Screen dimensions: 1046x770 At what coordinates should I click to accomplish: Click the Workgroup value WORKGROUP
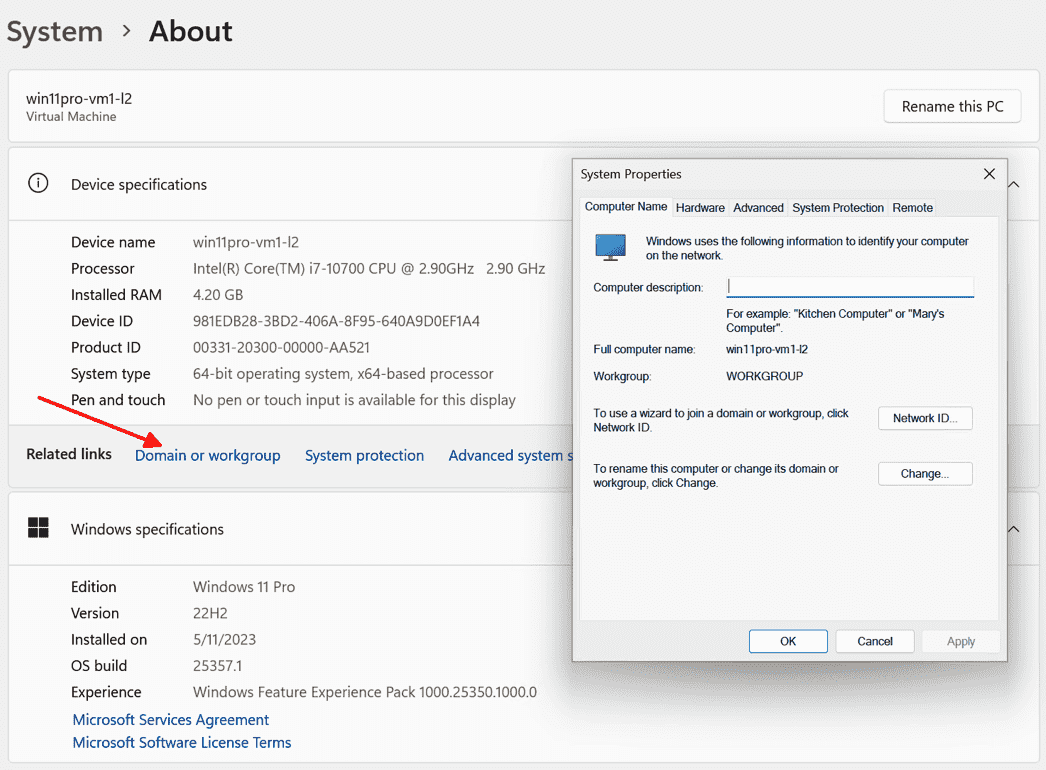(764, 376)
